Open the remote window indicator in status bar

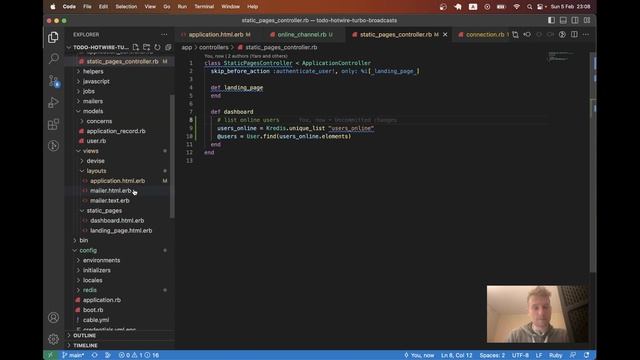click(50, 355)
